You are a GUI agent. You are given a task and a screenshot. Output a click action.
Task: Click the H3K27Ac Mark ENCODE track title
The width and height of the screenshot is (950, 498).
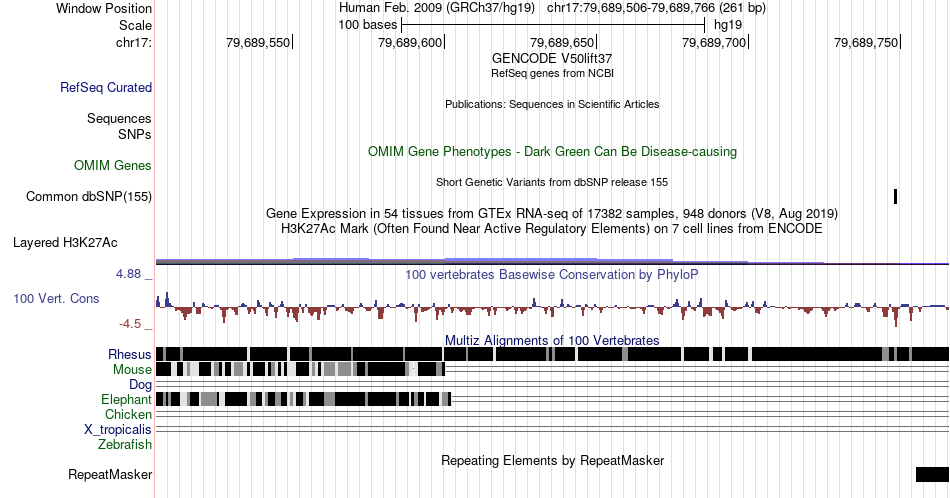552,228
